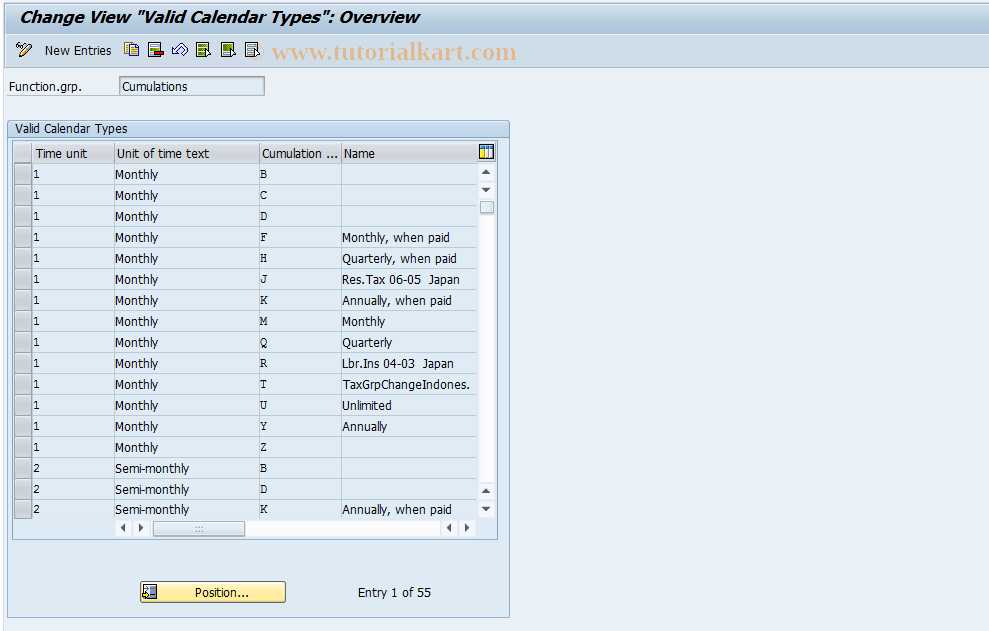
Task: Click the Unit of time text header
Action: [187, 153]
